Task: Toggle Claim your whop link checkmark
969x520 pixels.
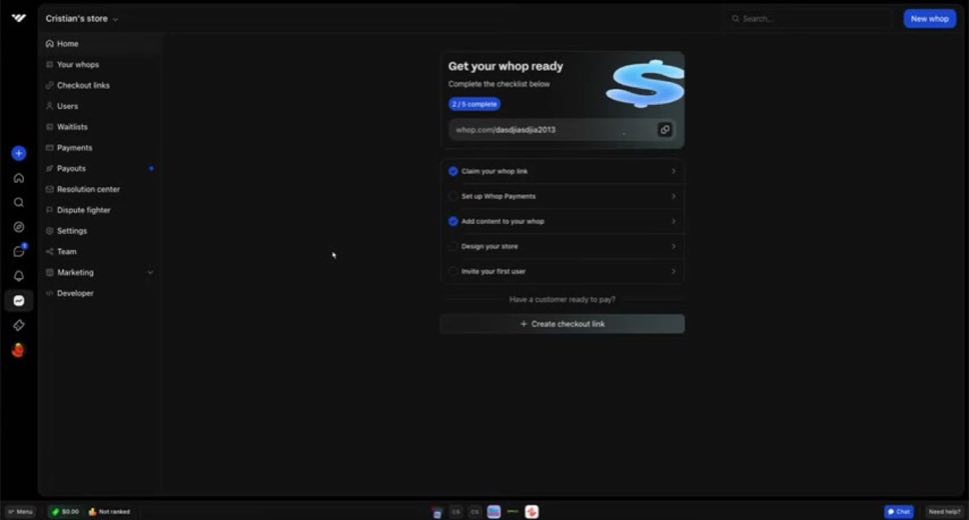Action: pos(453,171)
